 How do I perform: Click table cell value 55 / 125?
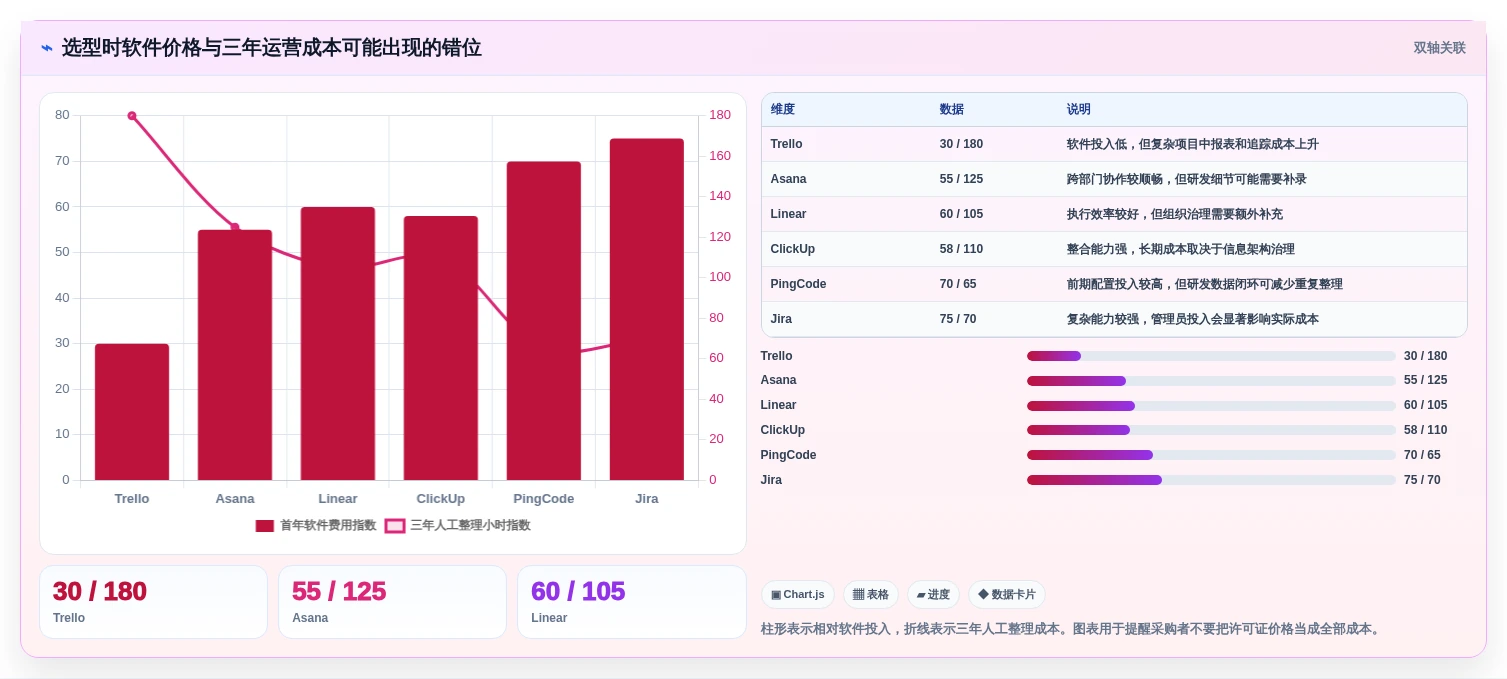pyautogui.click(x=962, y=179)
